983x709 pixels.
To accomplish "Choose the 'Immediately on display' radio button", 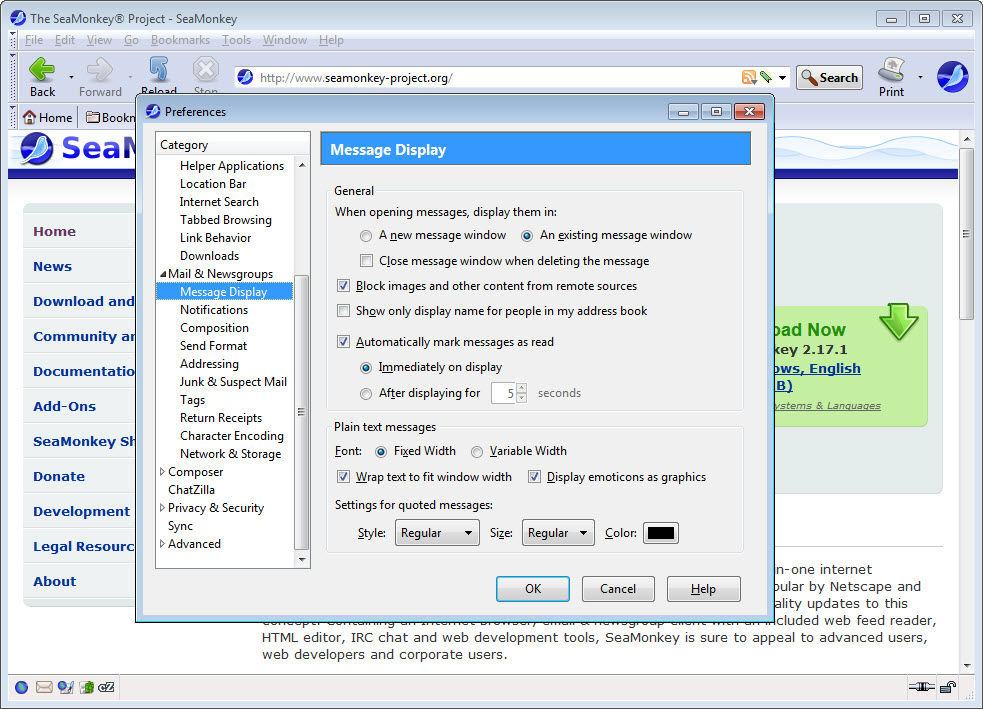I will pyautogui.click(x=365, y=367).
